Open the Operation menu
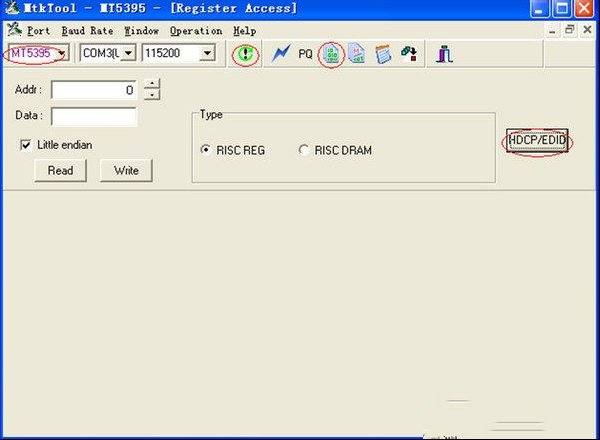Viewport: 600px width, 440px height. (x=196, y=31)
